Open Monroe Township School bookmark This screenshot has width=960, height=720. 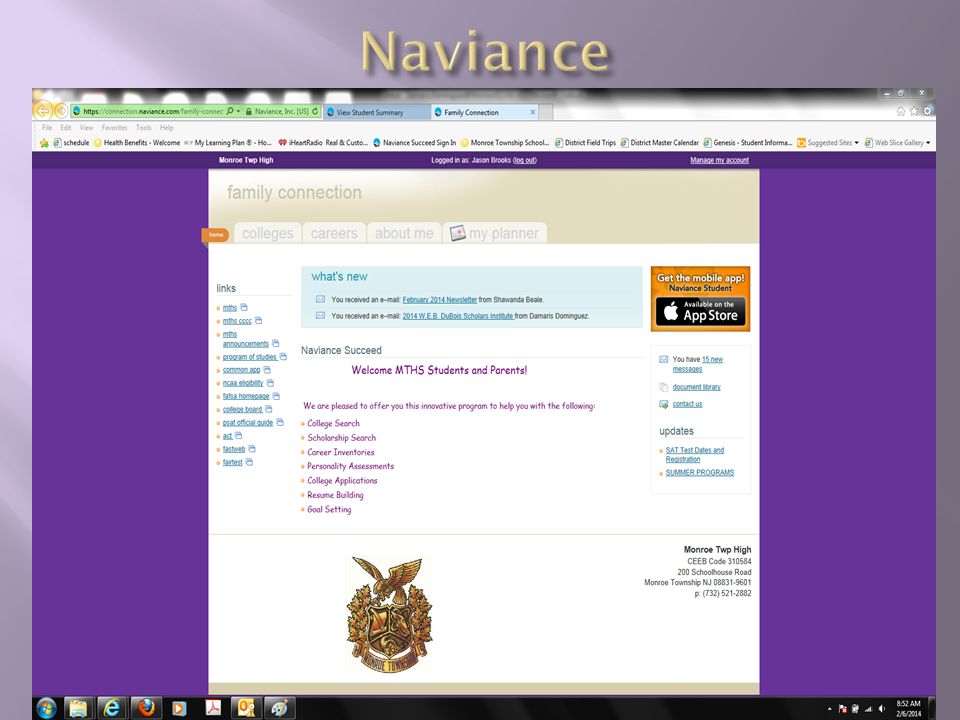(x=505, y=143)
